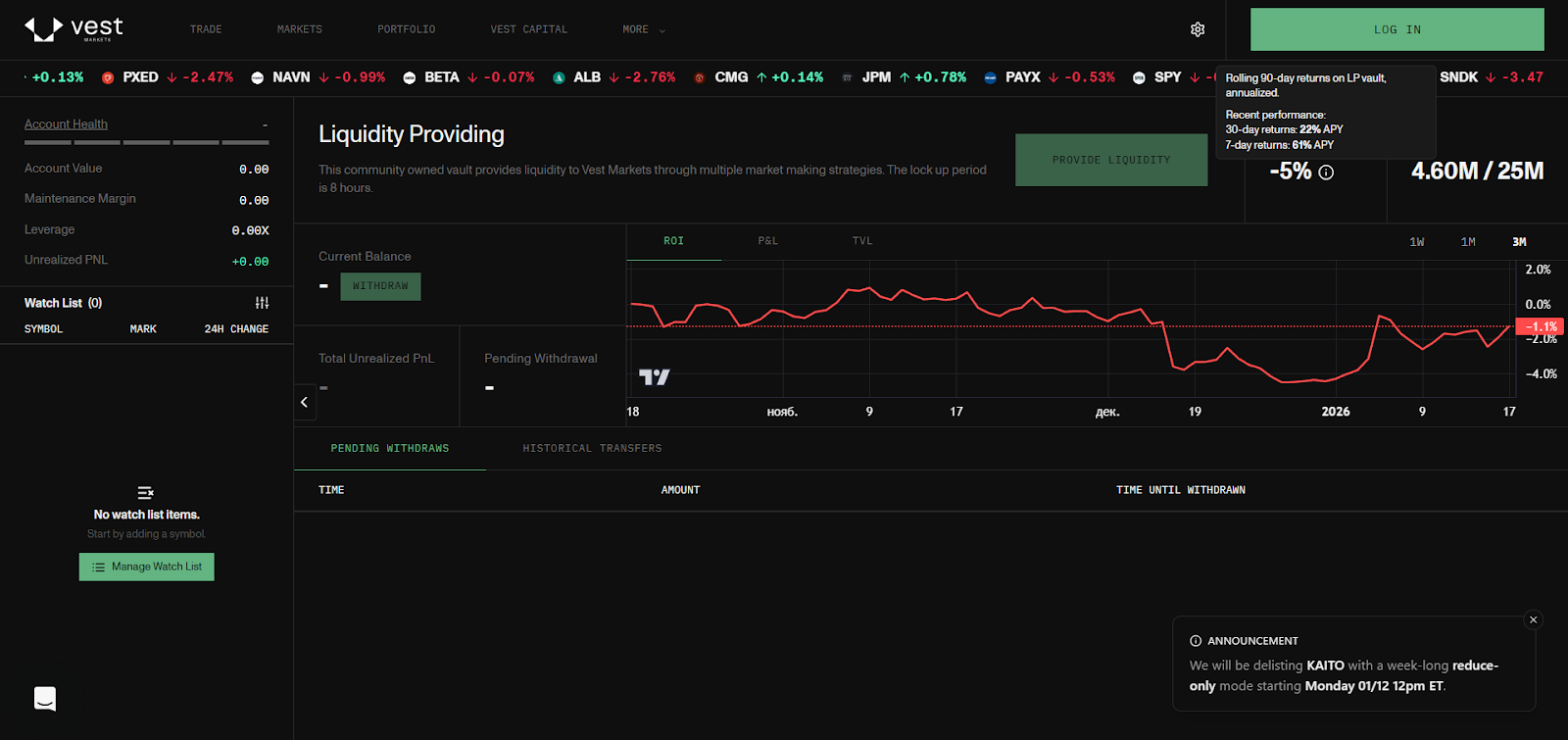The width and height of the screenshot is (1568, 740).
Task: Open the support chat widget icon
Action: click(x=45, y=698)
